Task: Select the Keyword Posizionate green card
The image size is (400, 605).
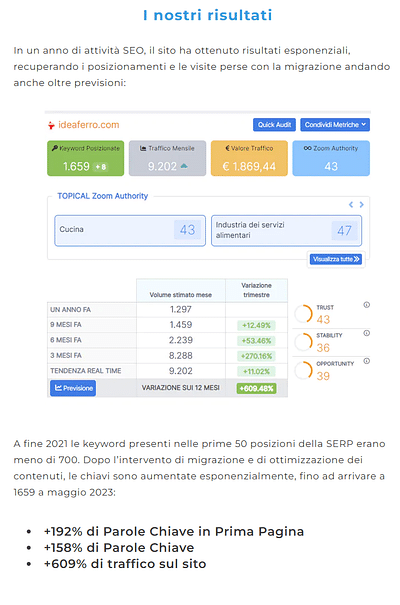Action: coord(86,158)
